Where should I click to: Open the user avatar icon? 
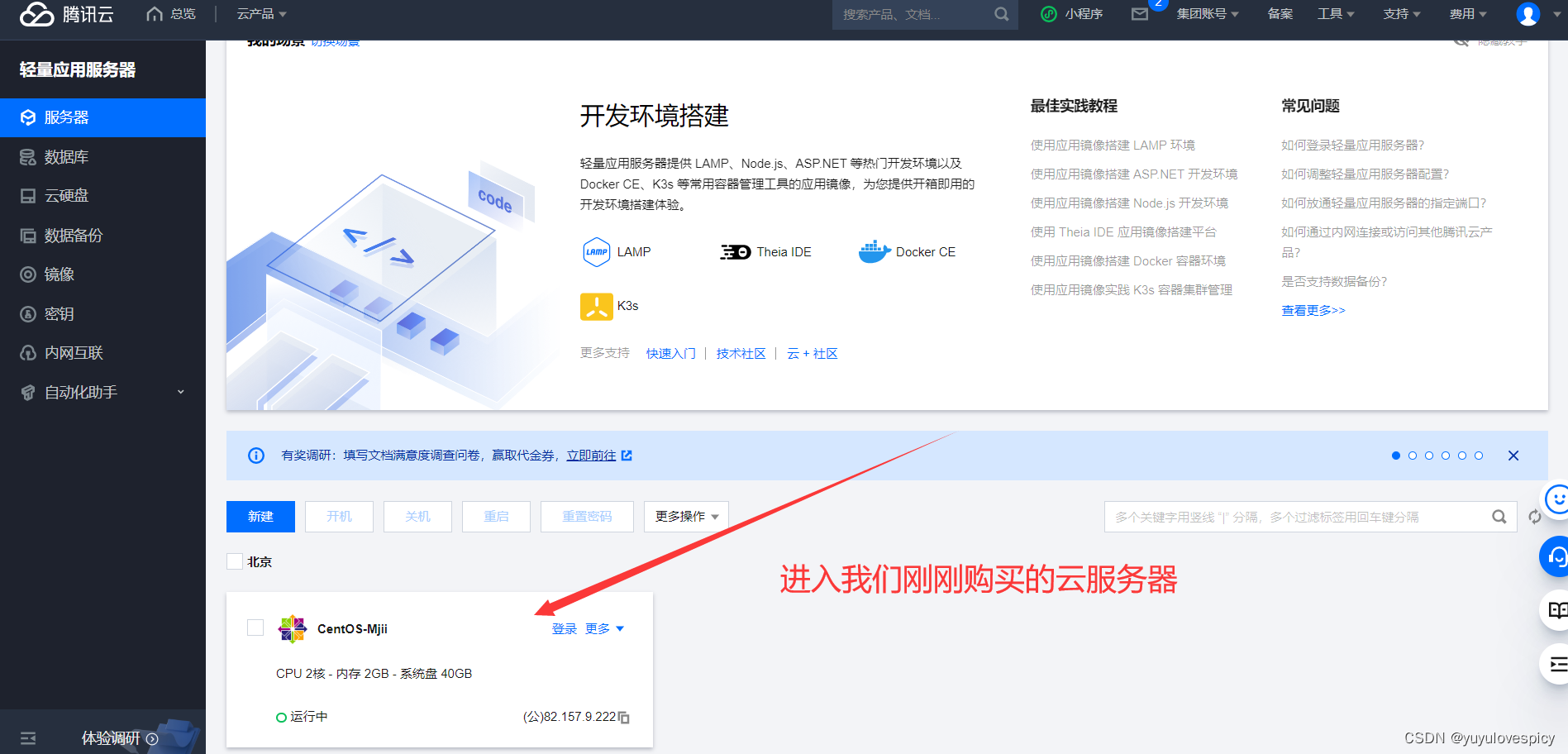(x=1527, y=14)
